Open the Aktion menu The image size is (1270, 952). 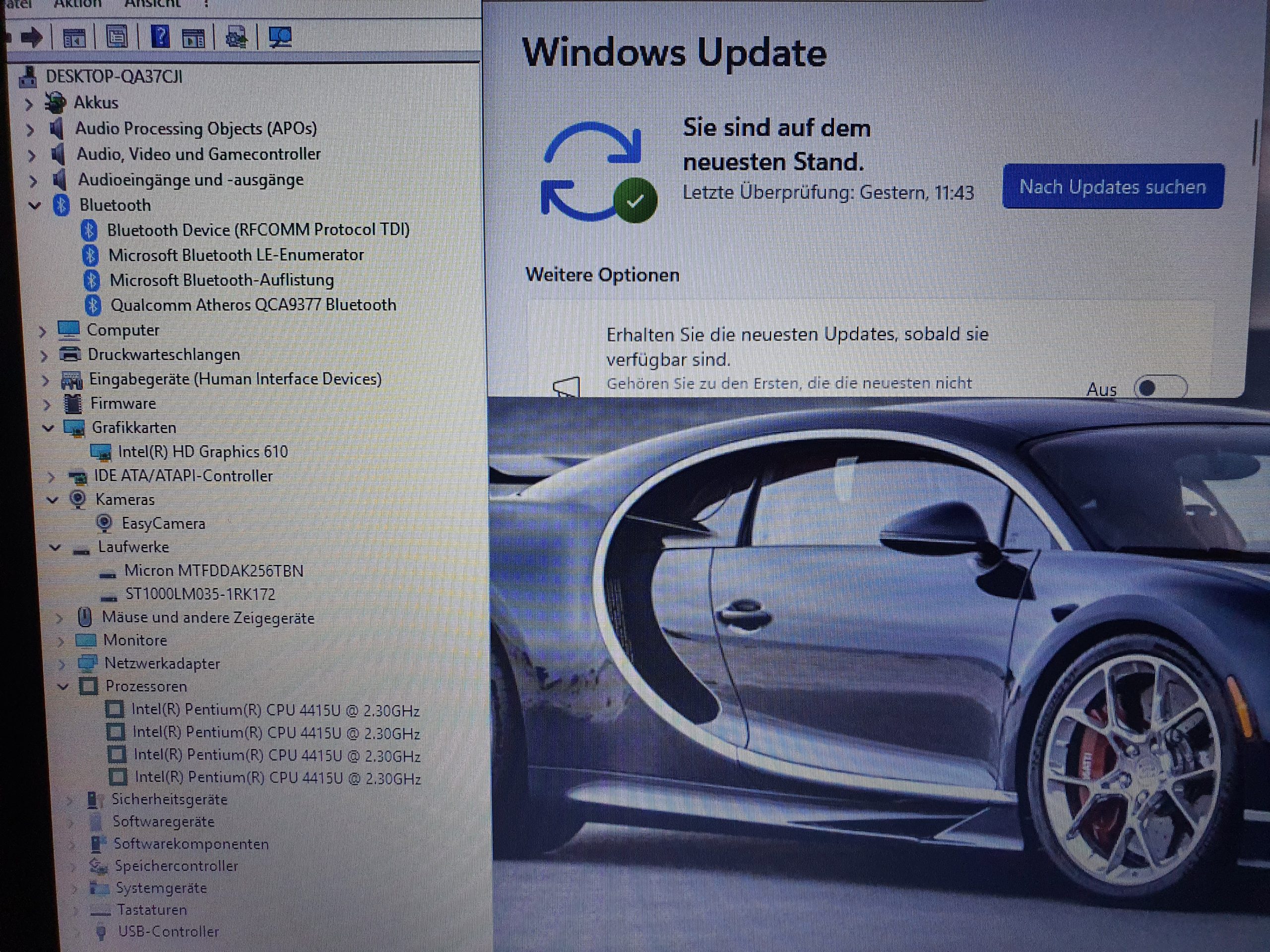[77, 4]
